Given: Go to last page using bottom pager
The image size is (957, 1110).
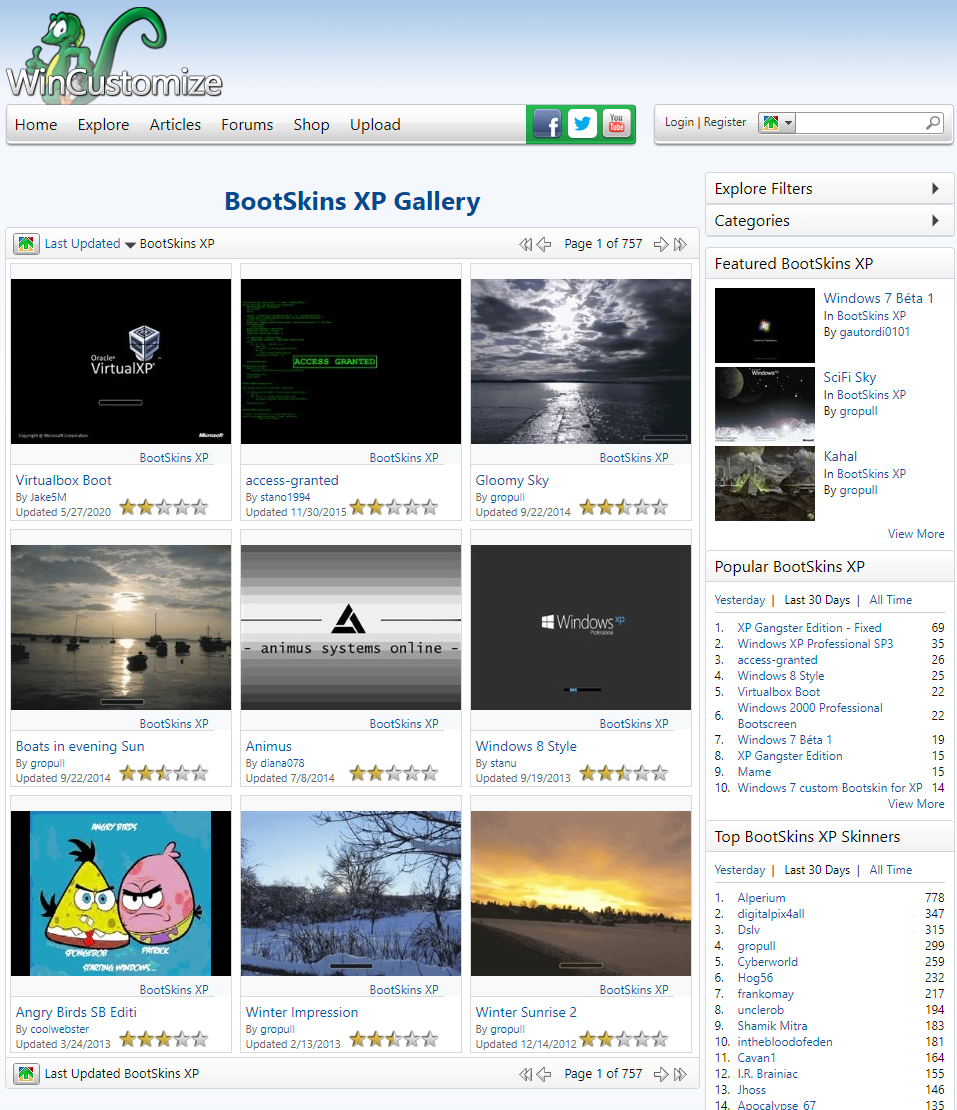Looking at the screenshot, I should tap(680, 1074).
